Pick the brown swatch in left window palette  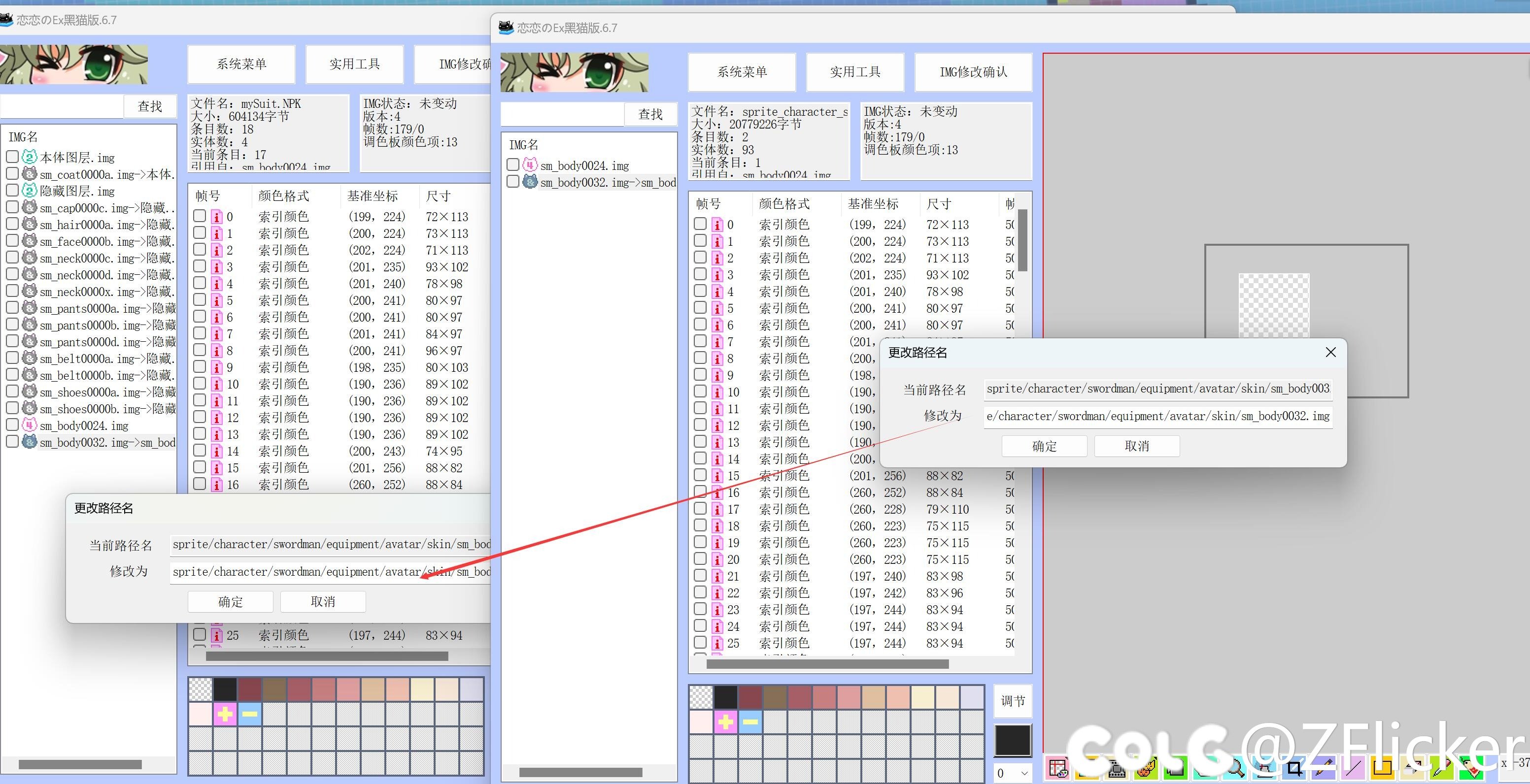[274, 689]
